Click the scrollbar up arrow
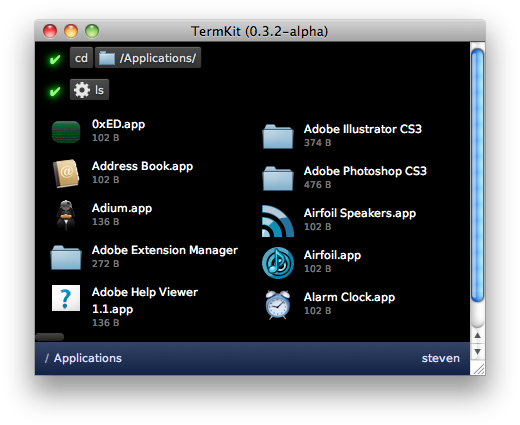 point(477,335)
